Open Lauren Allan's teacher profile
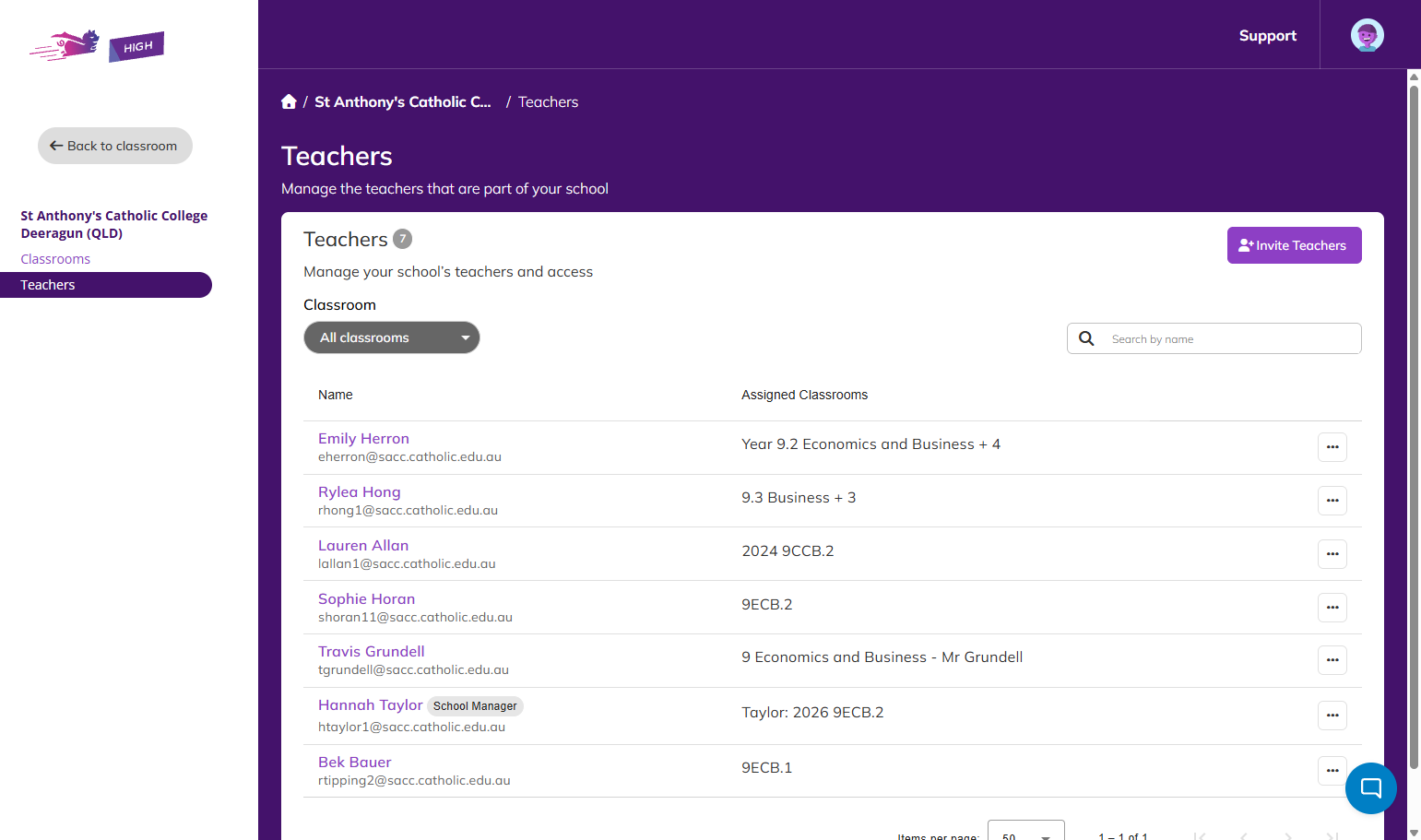This screenshot has width=1421, height=840. (x=363, y=546)
